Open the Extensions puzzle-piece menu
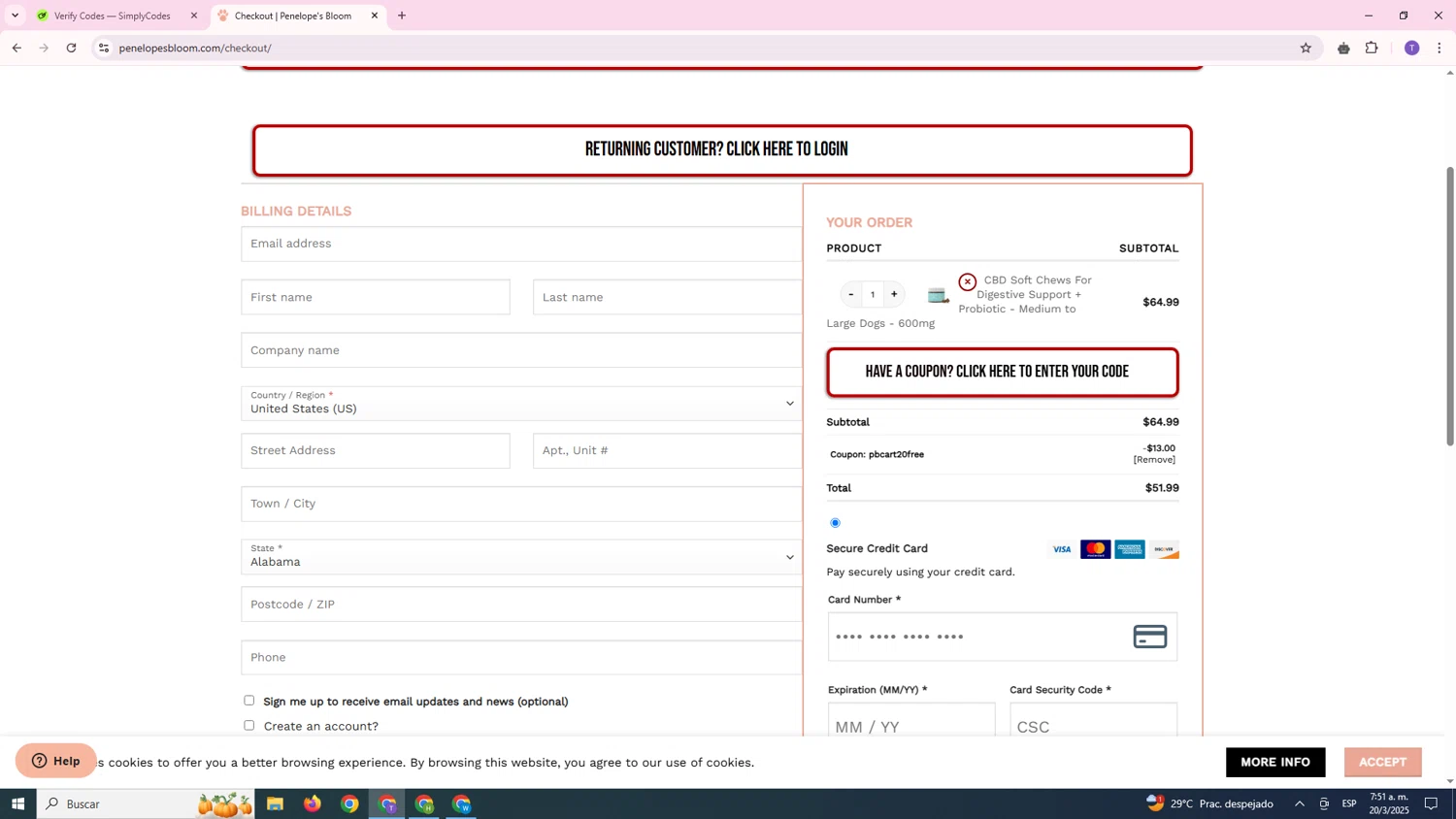The width and height of the screenshot is (1456, 819). click(x=1372, y=48)
